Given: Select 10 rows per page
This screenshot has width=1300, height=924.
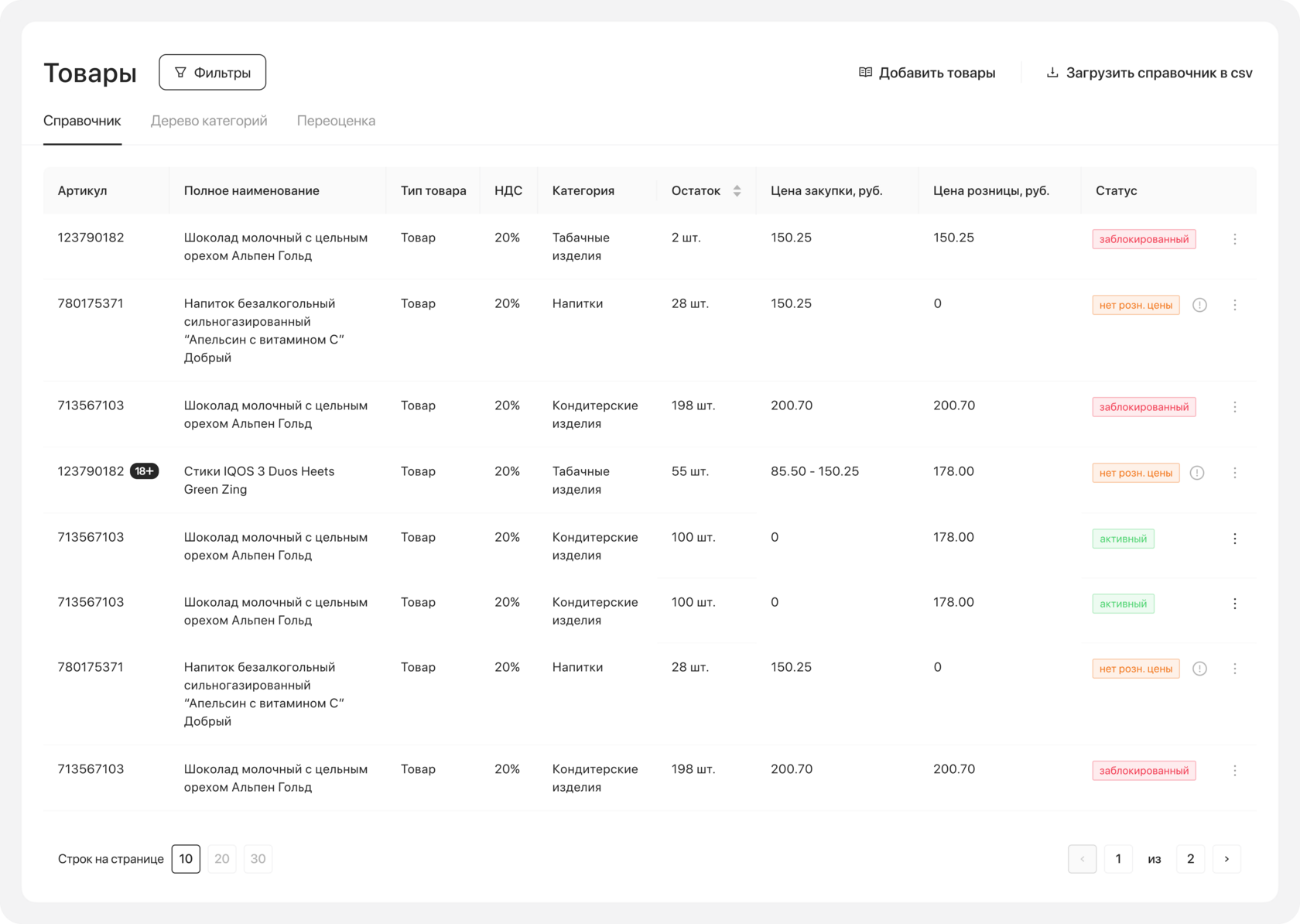Looking at the screenshot, I should click(186, 859).
